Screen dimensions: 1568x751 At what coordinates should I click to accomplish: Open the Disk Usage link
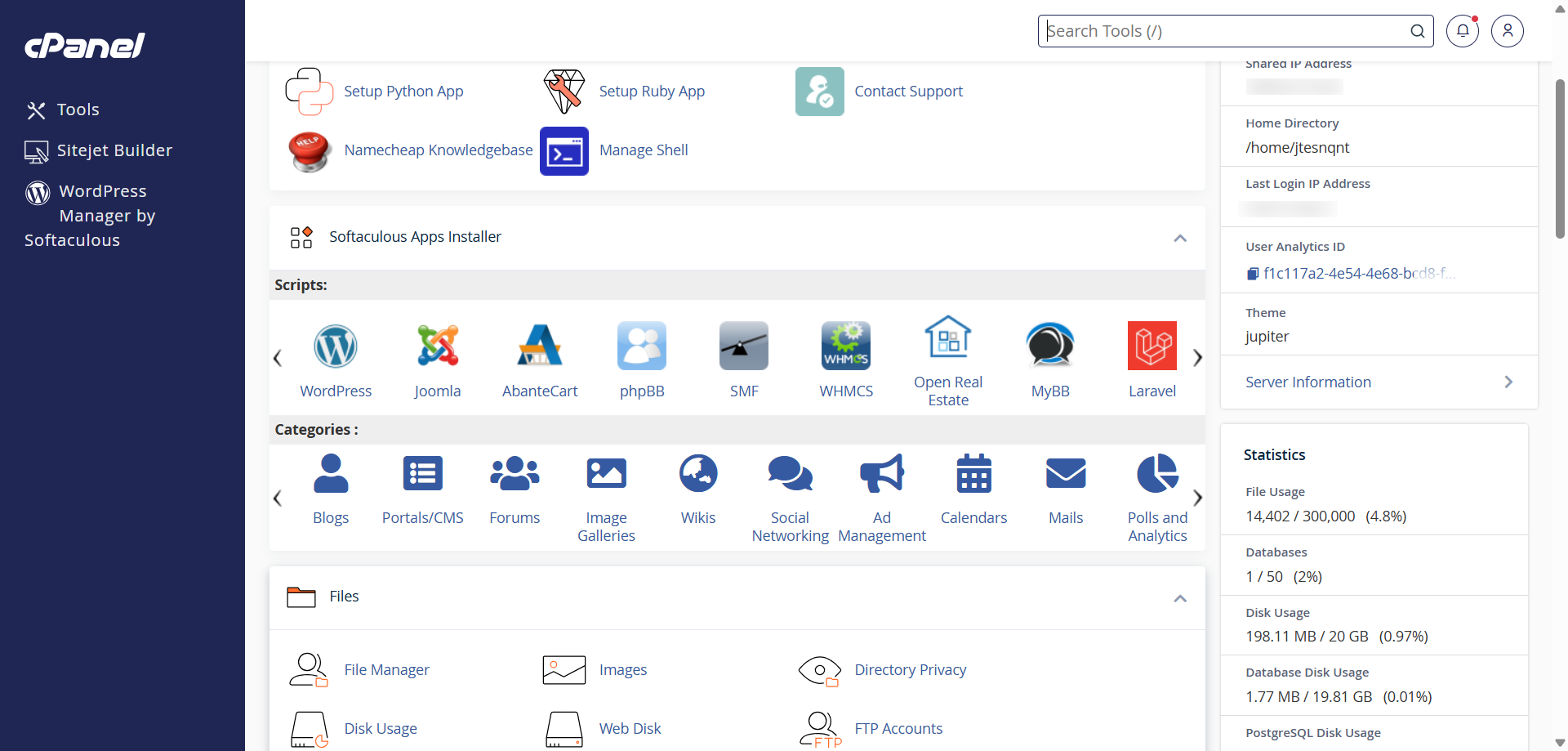point(381,728)
